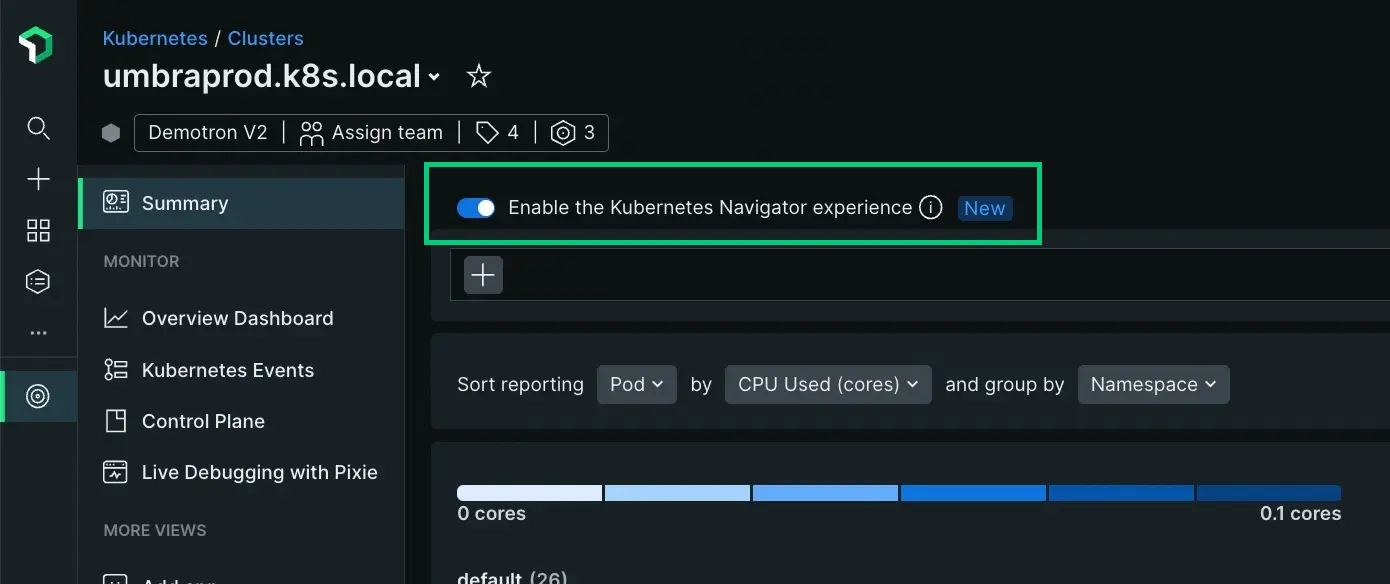Expand the Namespace group-by dropdown
The image size is (1390, 584).
1153,385
